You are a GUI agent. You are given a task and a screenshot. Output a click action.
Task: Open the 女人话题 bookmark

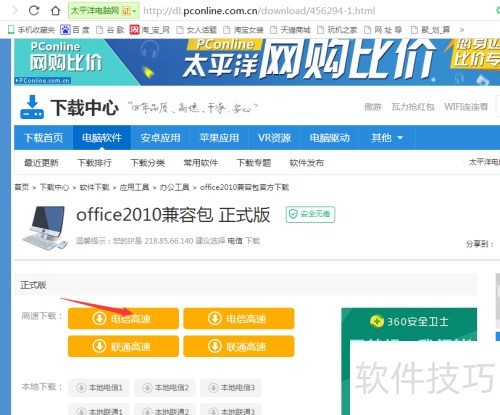coord(196,30)
